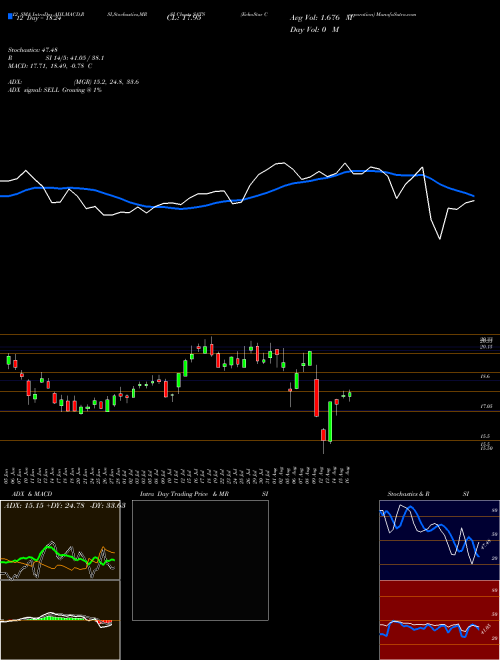500x660 pixels.
Task: Open the red RSI chart thumbnail
Action: click(439, 620)
